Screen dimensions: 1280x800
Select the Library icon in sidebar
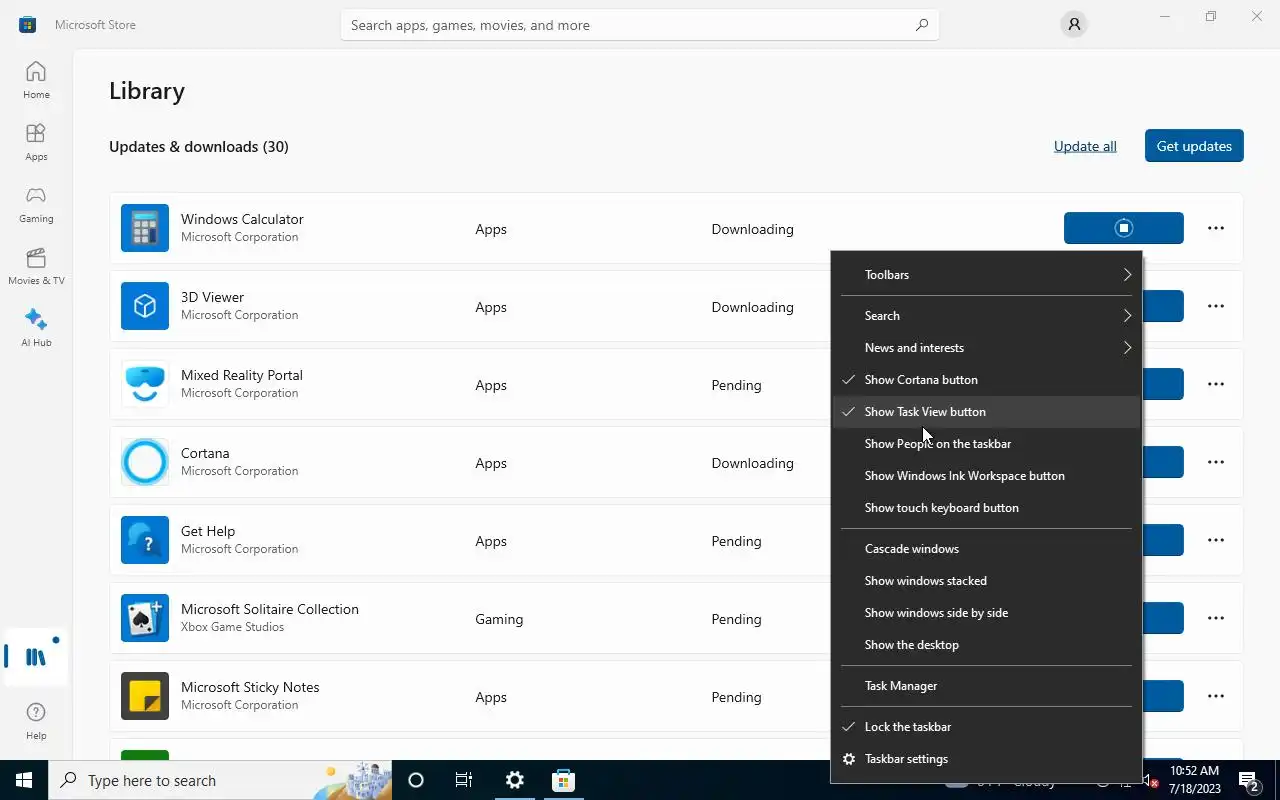click(36, 657)
